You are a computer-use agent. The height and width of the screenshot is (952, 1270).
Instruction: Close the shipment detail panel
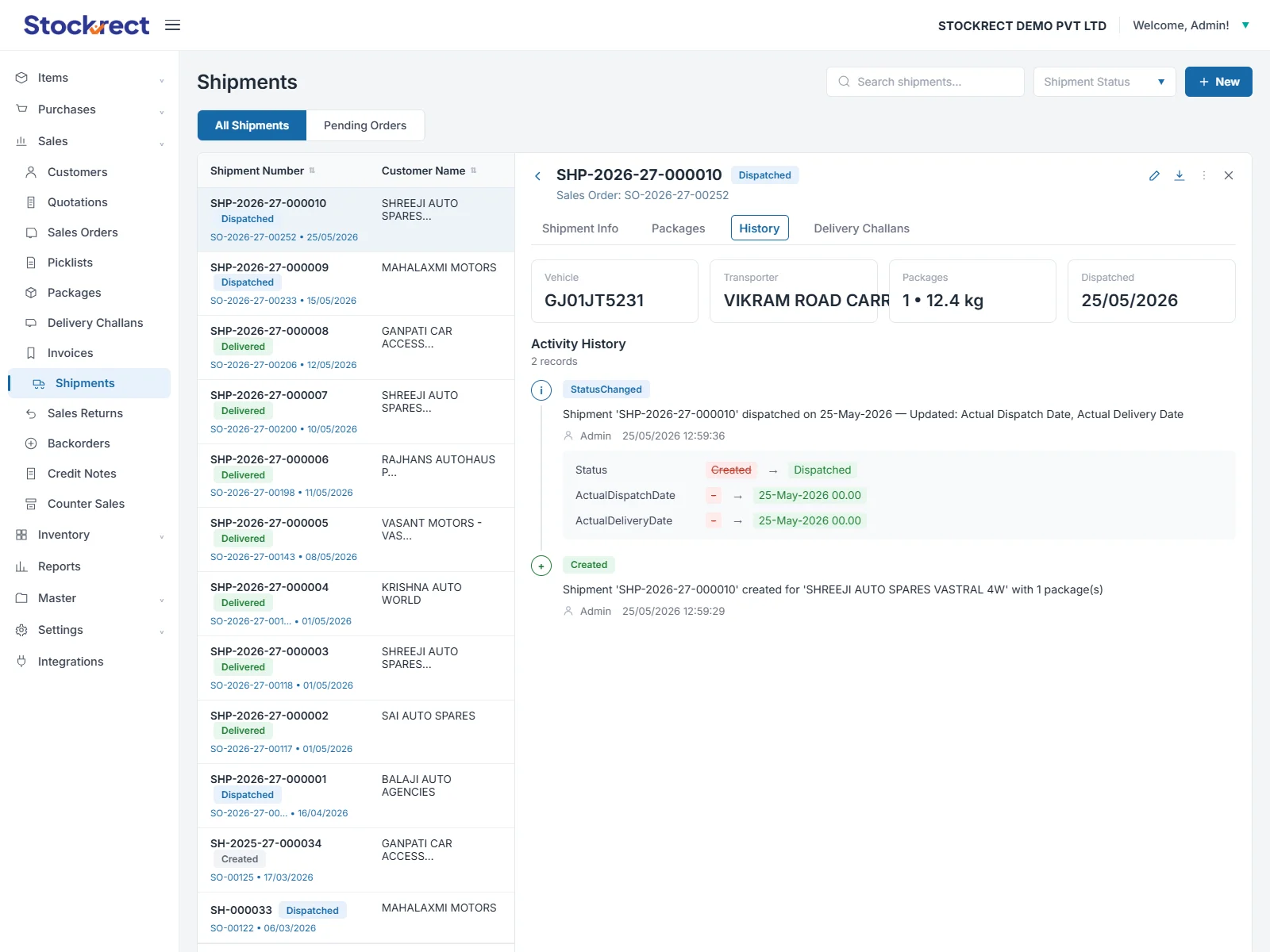tap(1229, 175)
